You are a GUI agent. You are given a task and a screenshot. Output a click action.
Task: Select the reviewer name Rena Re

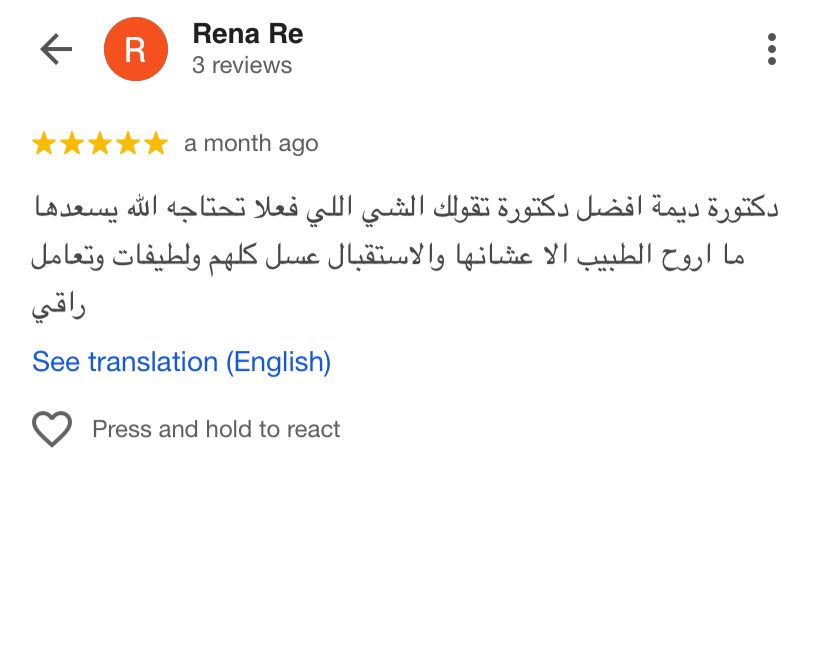click(x=247, y=33)
